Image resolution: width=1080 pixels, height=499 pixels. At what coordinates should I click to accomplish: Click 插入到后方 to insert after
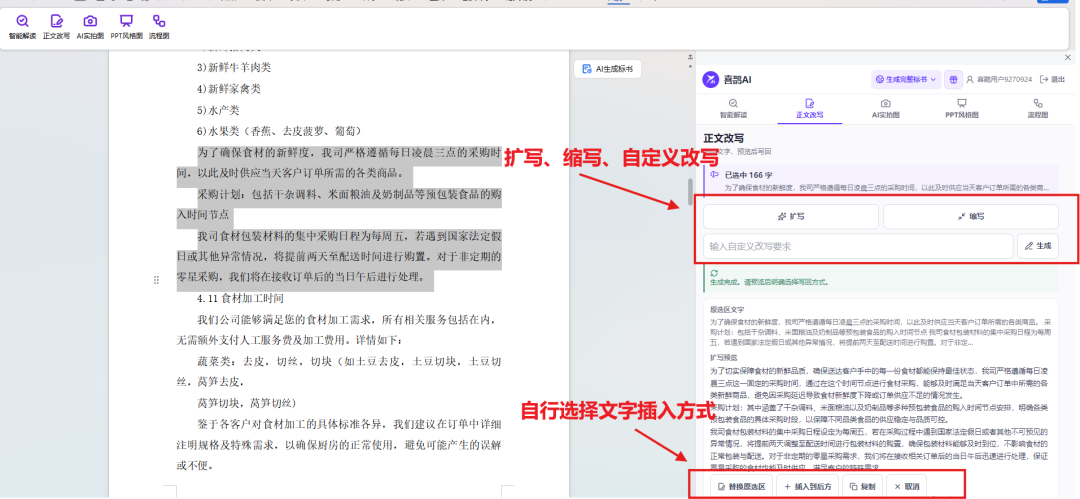(809, 487)
